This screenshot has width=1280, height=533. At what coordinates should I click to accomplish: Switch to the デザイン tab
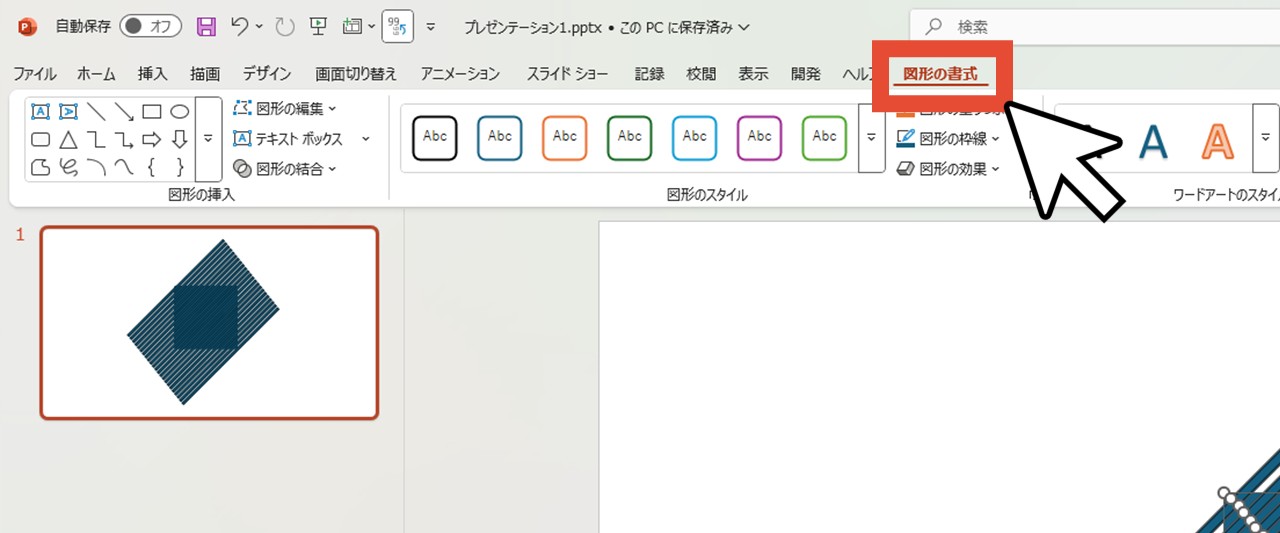267,74
